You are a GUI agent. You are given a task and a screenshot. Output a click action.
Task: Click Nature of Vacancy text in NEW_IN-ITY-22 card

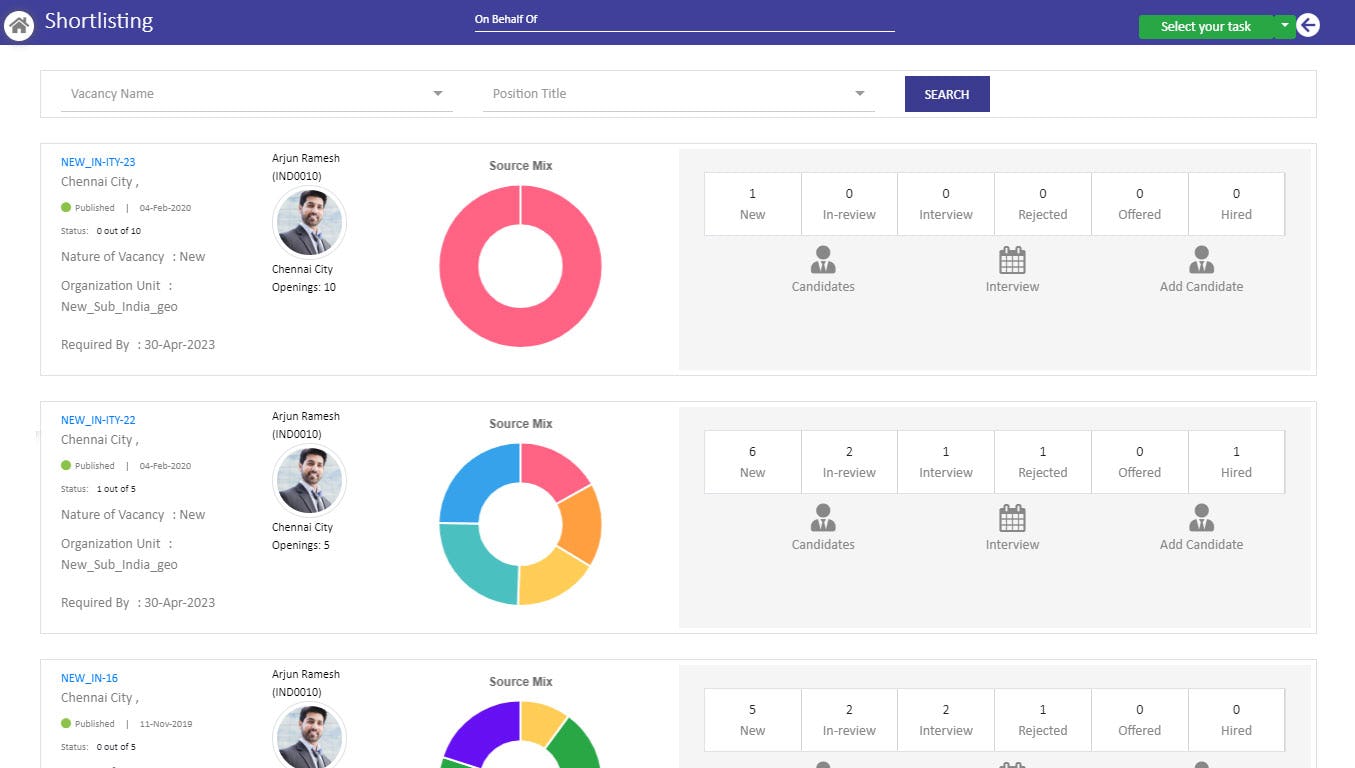click(x=133, y=515)
